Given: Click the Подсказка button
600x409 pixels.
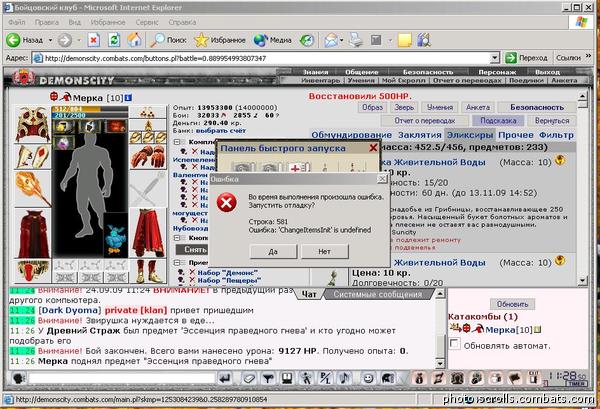Looking at the screenshot, I should (x=498, y=121).
